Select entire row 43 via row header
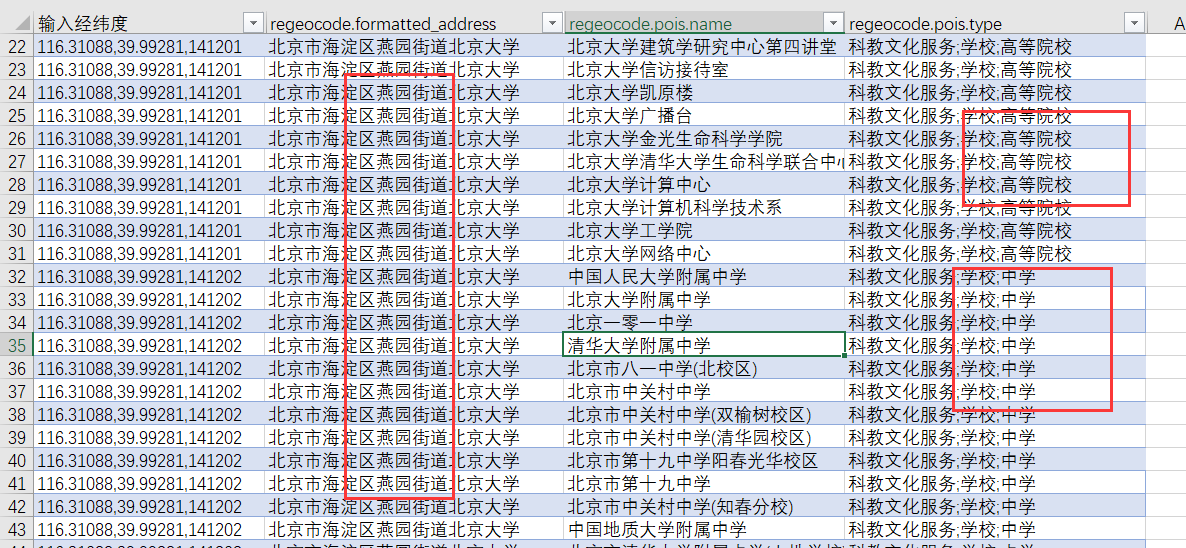Image resolution: width=1186 pixels, height=548 pixels. click(17, 528)
